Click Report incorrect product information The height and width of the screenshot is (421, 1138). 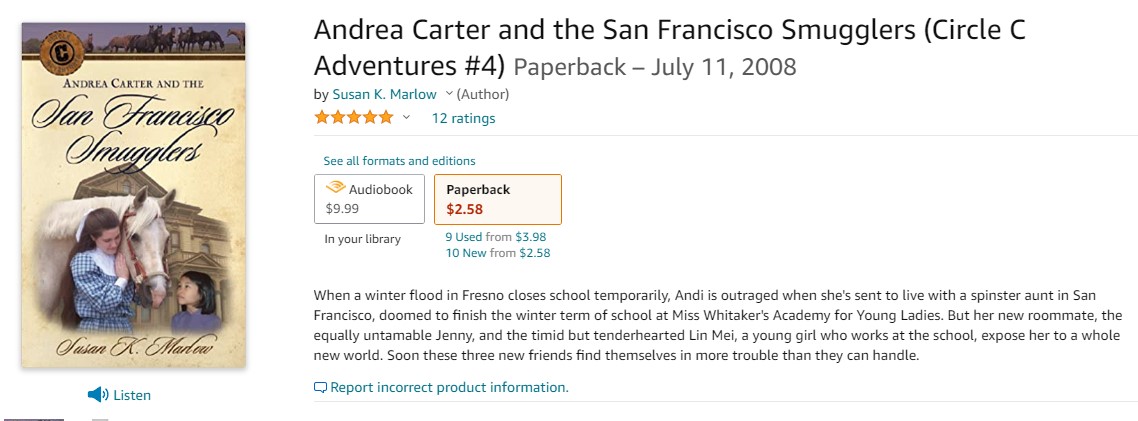click(449, 387)
